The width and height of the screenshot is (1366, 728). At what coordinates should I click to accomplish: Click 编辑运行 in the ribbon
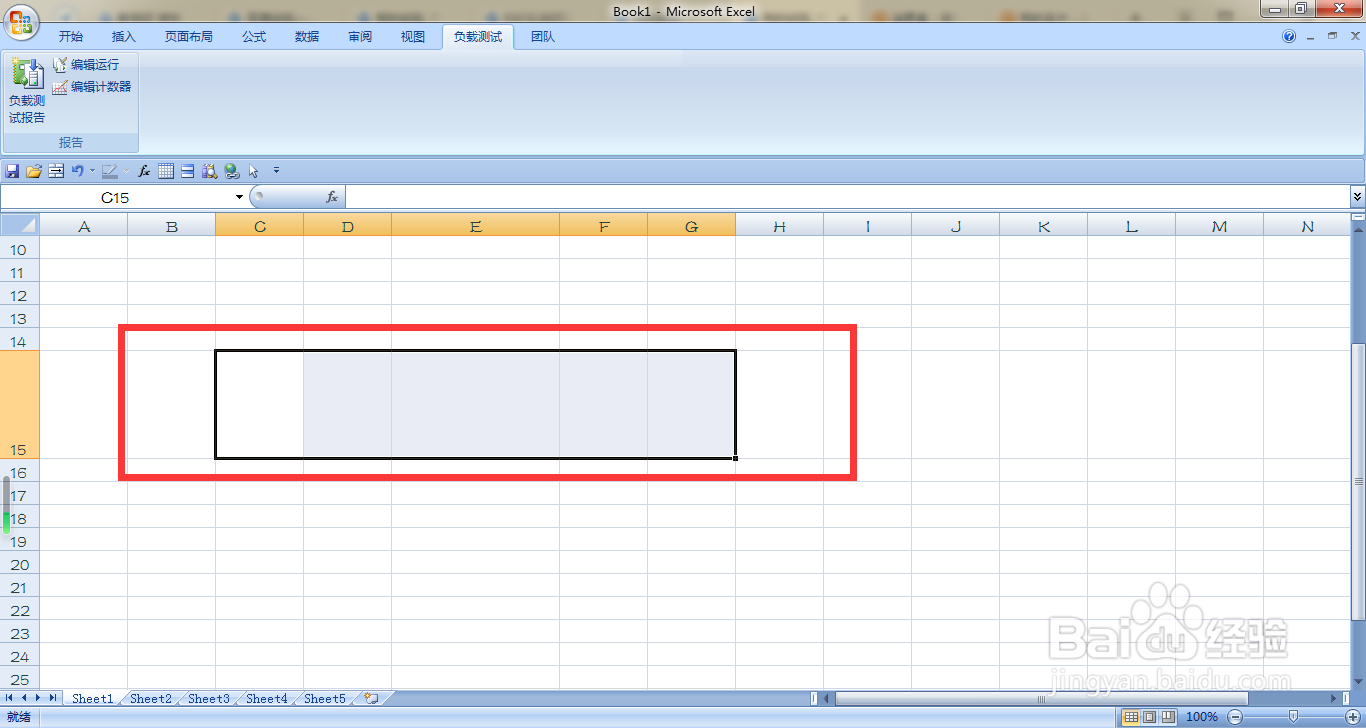(x=86, y=65)
